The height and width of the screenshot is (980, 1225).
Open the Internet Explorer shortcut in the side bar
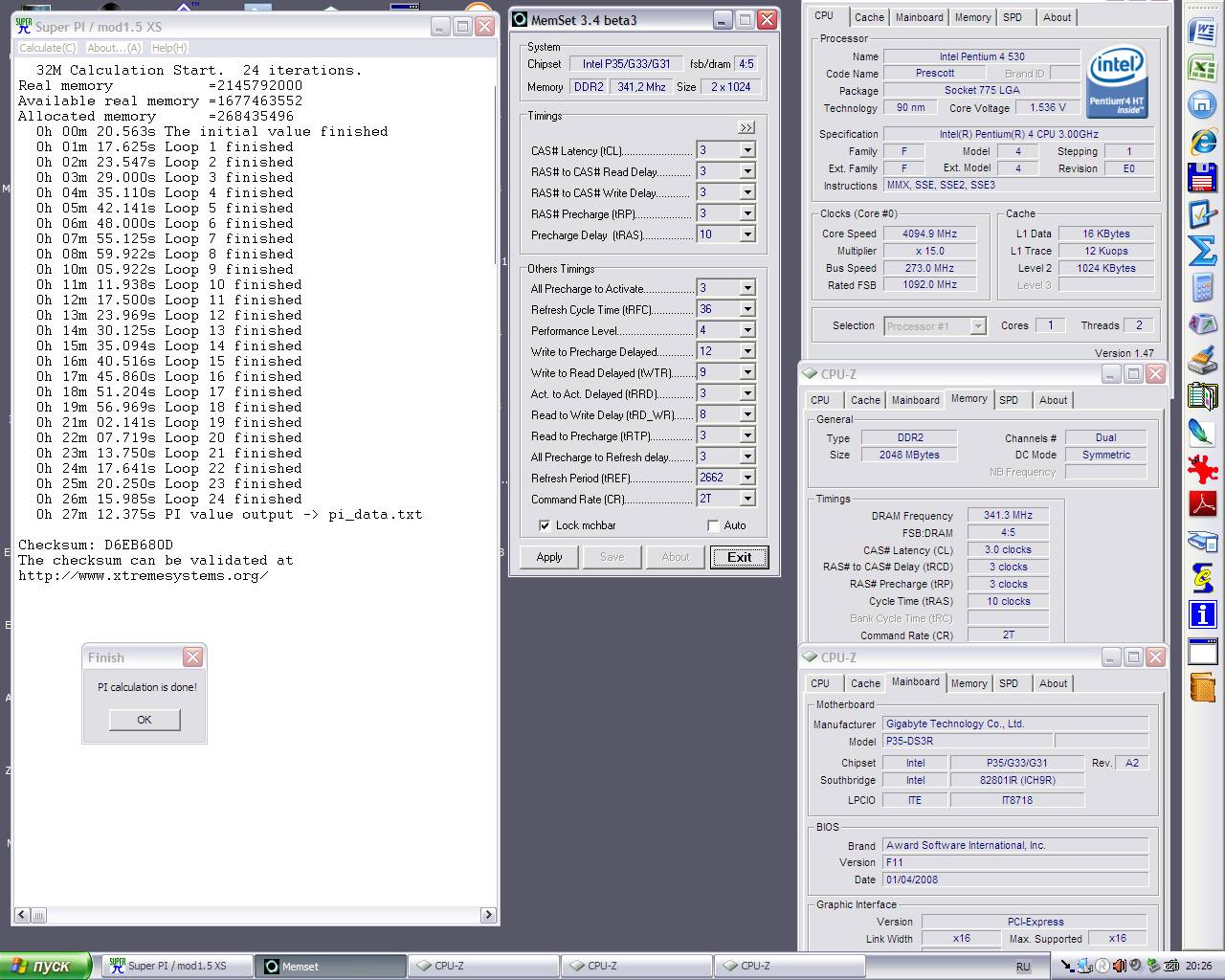pyautogui.click(x=1202, y=142)
